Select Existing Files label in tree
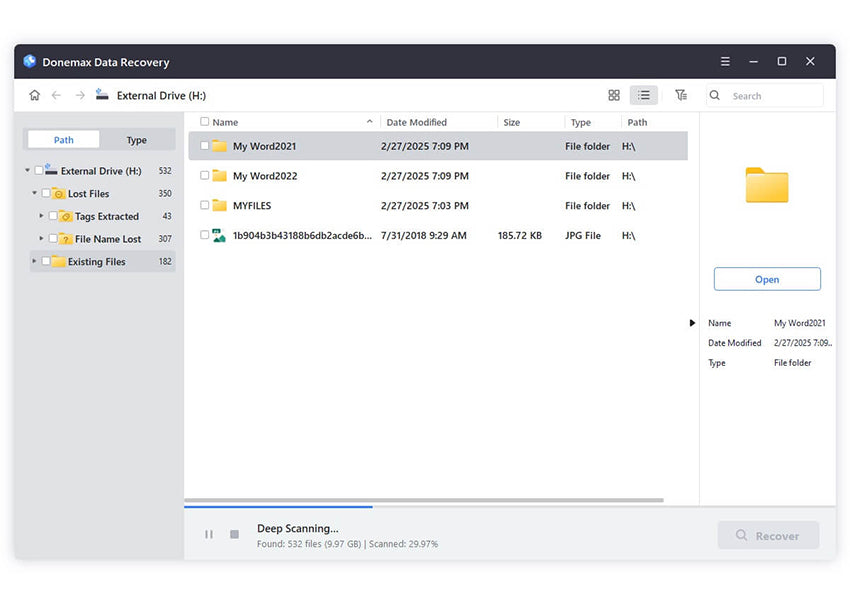 (96, 262)
